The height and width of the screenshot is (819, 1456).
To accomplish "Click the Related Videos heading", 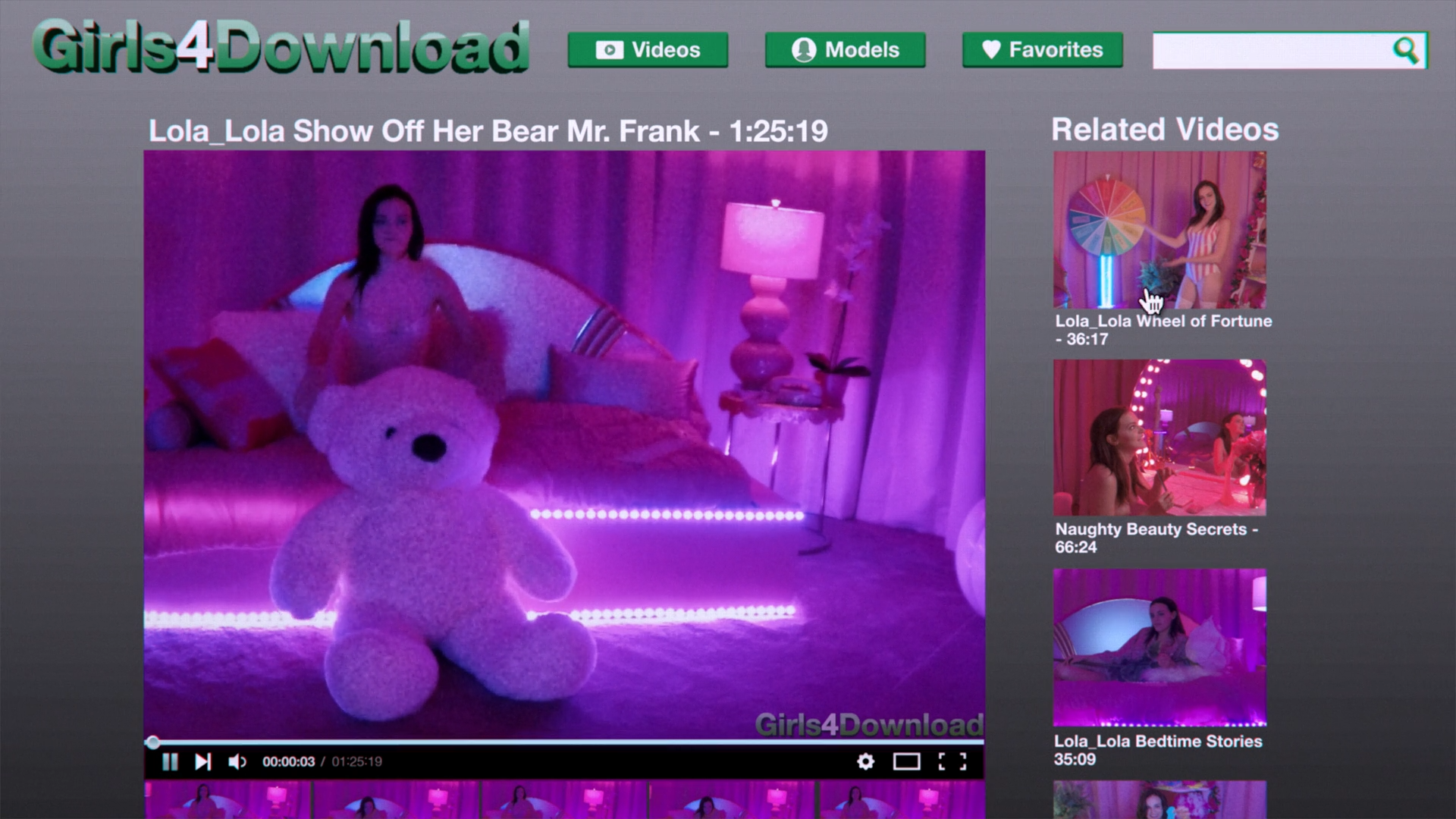I will click(1165, 130).
